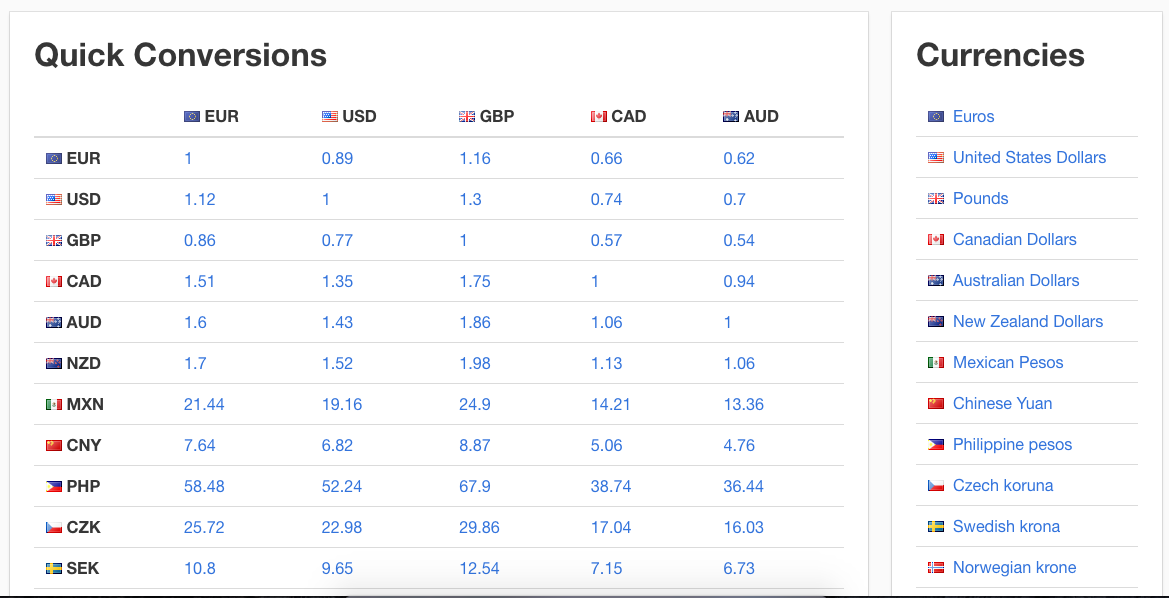The image size is (1169, 598).
Task: Click the Chinese flag beside Chinese Yuan
Action: (936, 403)
